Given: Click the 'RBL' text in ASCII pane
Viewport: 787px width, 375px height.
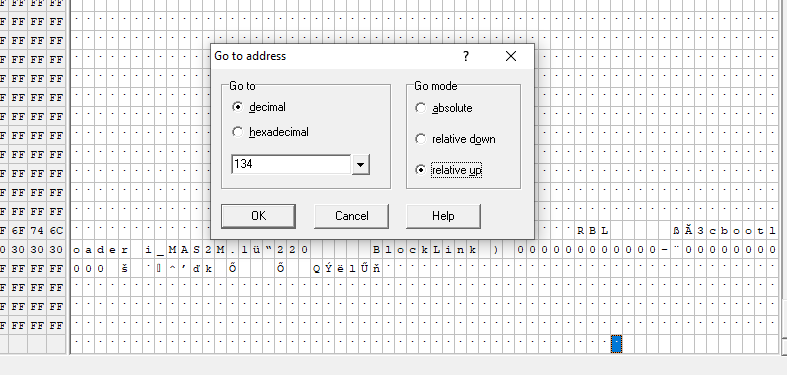Looking at the screenshot, I should tap(592, 230).
